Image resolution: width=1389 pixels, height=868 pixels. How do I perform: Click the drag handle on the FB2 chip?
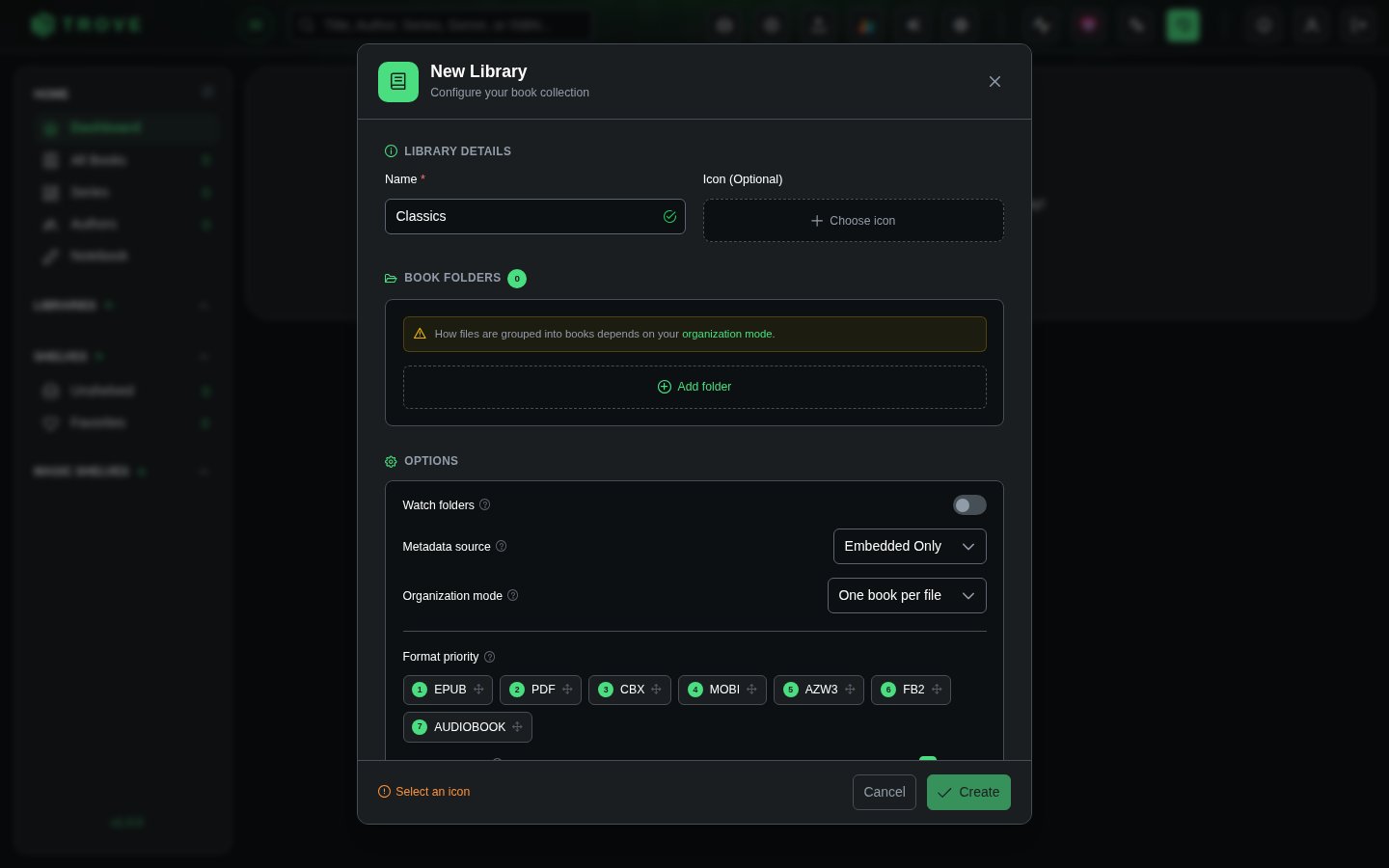click(937, 690)
